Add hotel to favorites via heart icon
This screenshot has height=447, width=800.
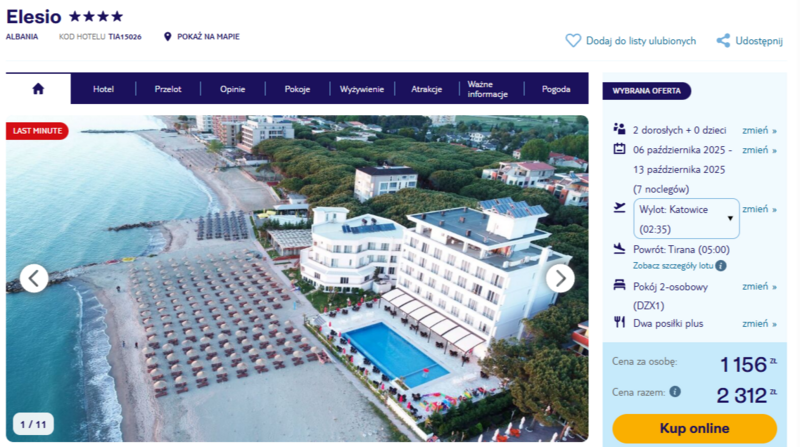click(x=573, y=41)
